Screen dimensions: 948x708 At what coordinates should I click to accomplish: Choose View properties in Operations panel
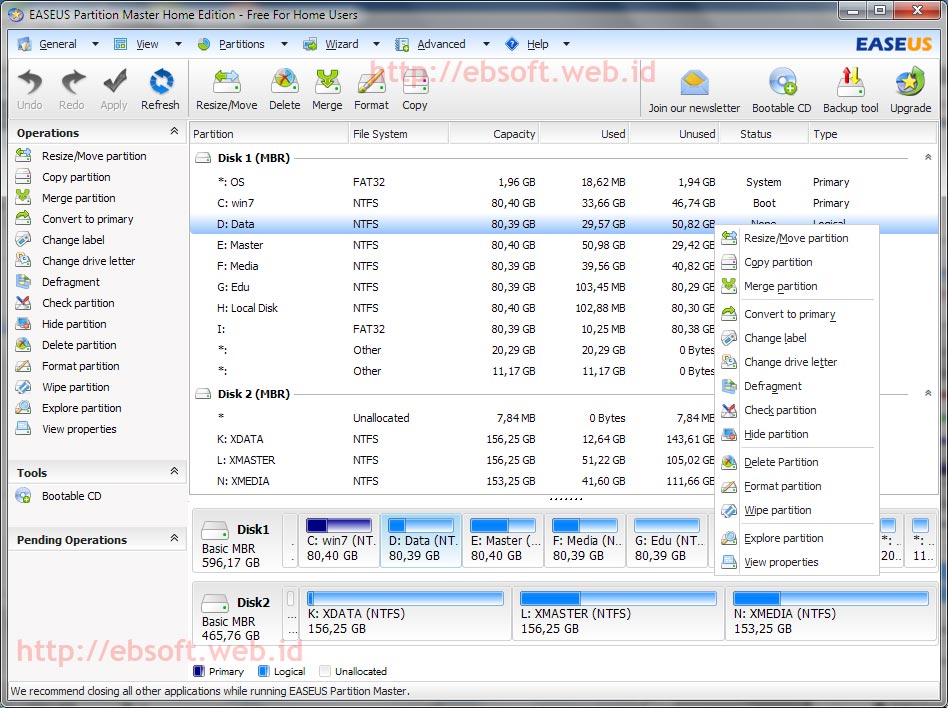click(x=66, y=429)
